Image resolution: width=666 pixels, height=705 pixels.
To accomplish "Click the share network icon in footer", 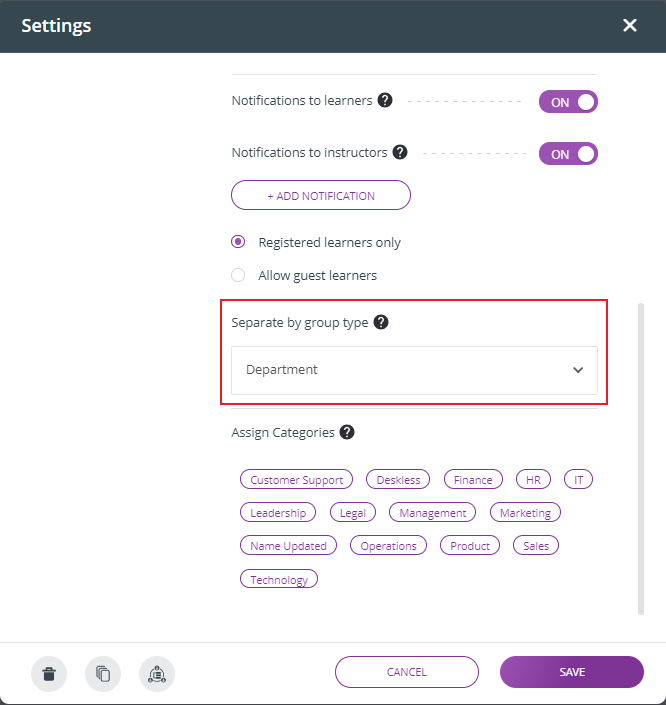I will coord(157,674).
